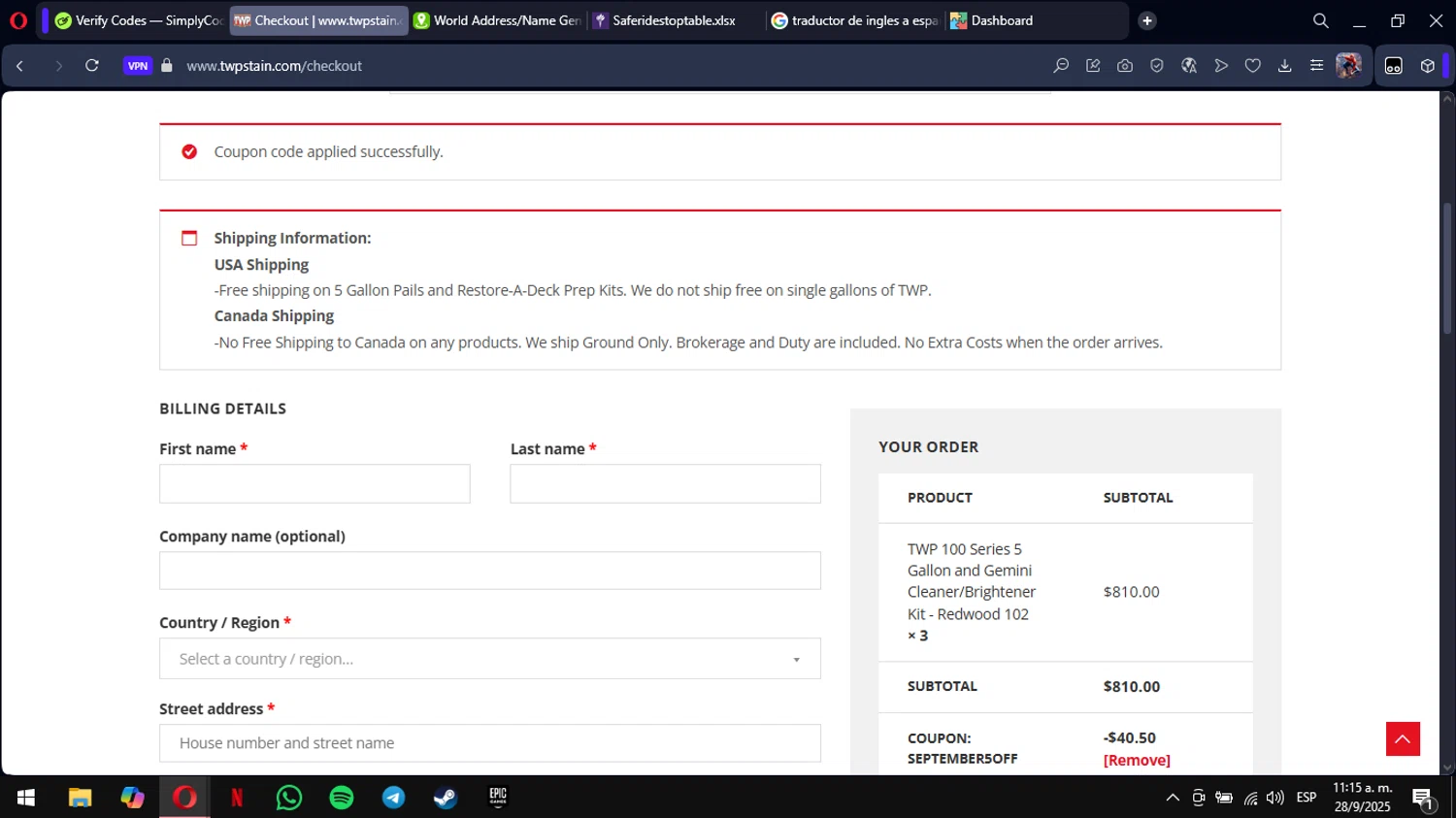
Task: Open the Wi-Fi network tray icon
Action: pos(1250,798)
